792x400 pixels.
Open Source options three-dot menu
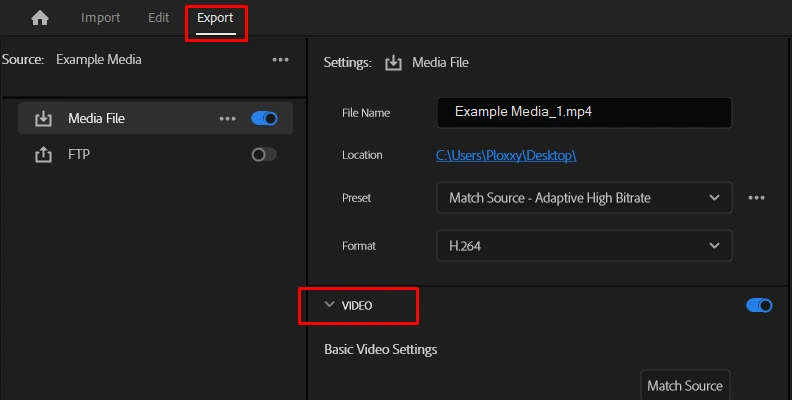pyautogui.click(x=280, y=60)
